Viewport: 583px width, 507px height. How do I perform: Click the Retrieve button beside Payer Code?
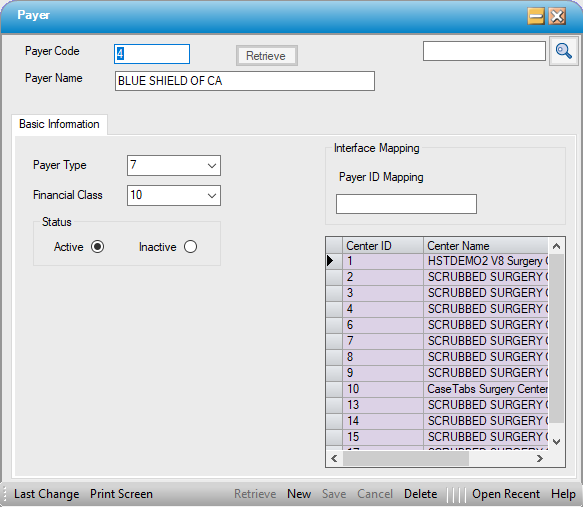point(267,56)
